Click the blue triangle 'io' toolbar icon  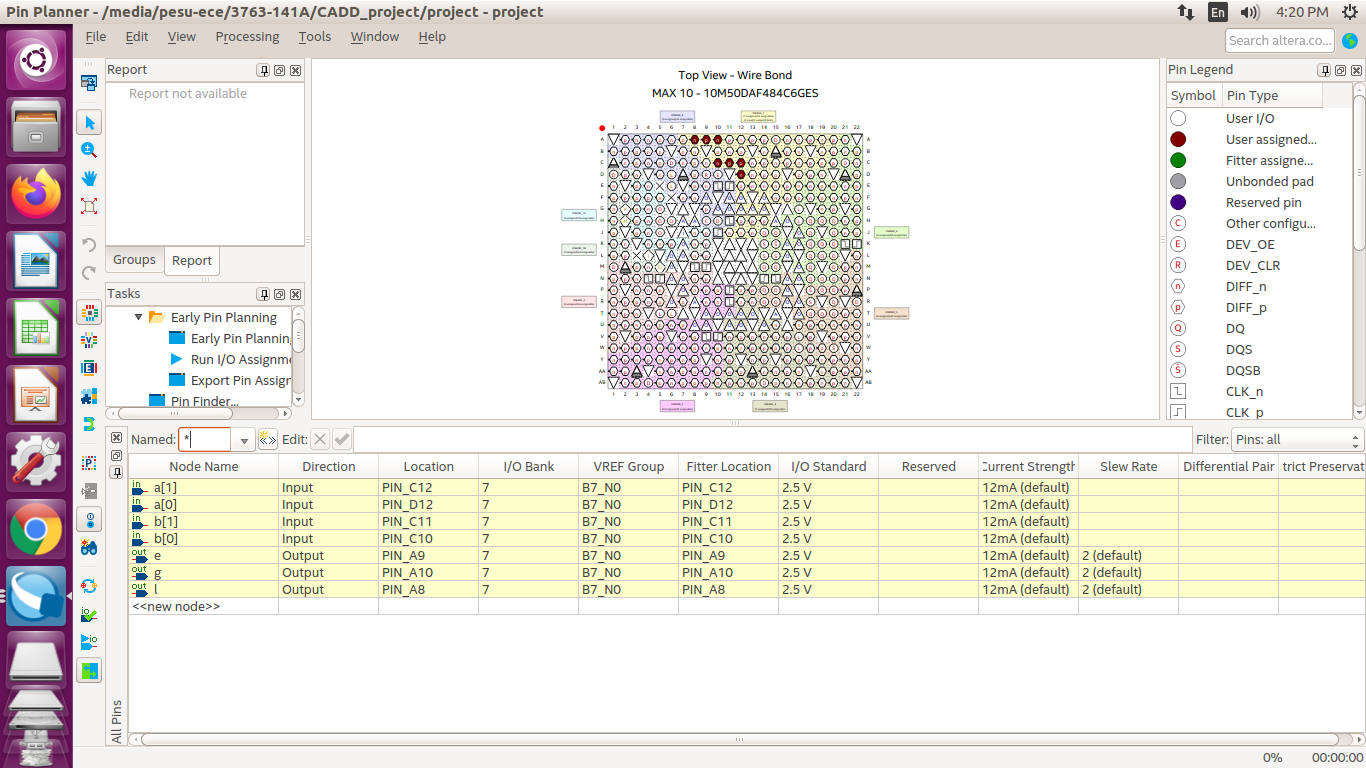[89, 641]
